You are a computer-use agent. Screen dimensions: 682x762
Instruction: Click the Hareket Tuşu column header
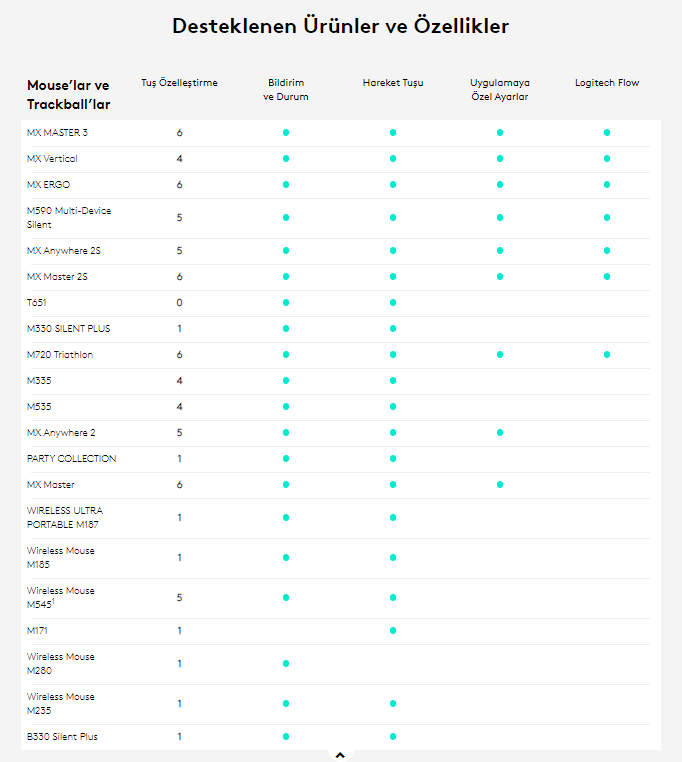click(393, 83)
